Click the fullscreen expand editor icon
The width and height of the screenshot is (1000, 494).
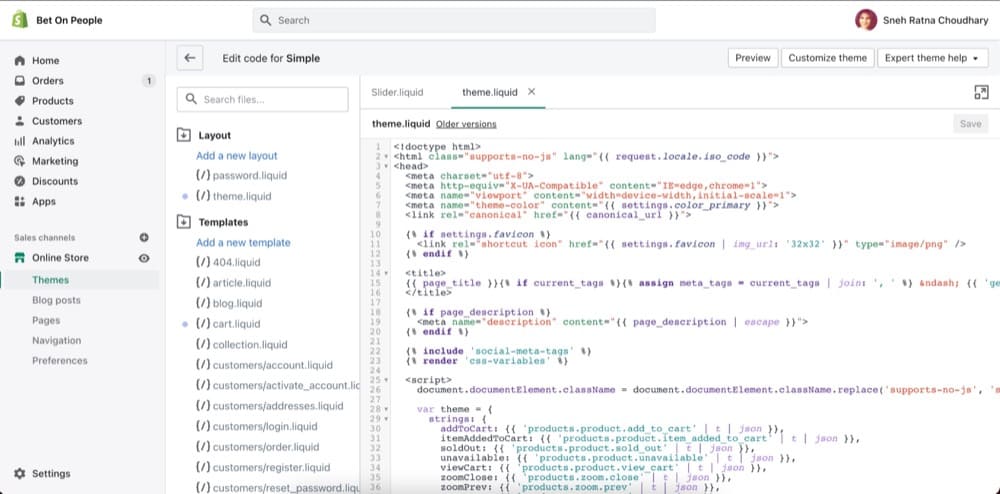981,92
